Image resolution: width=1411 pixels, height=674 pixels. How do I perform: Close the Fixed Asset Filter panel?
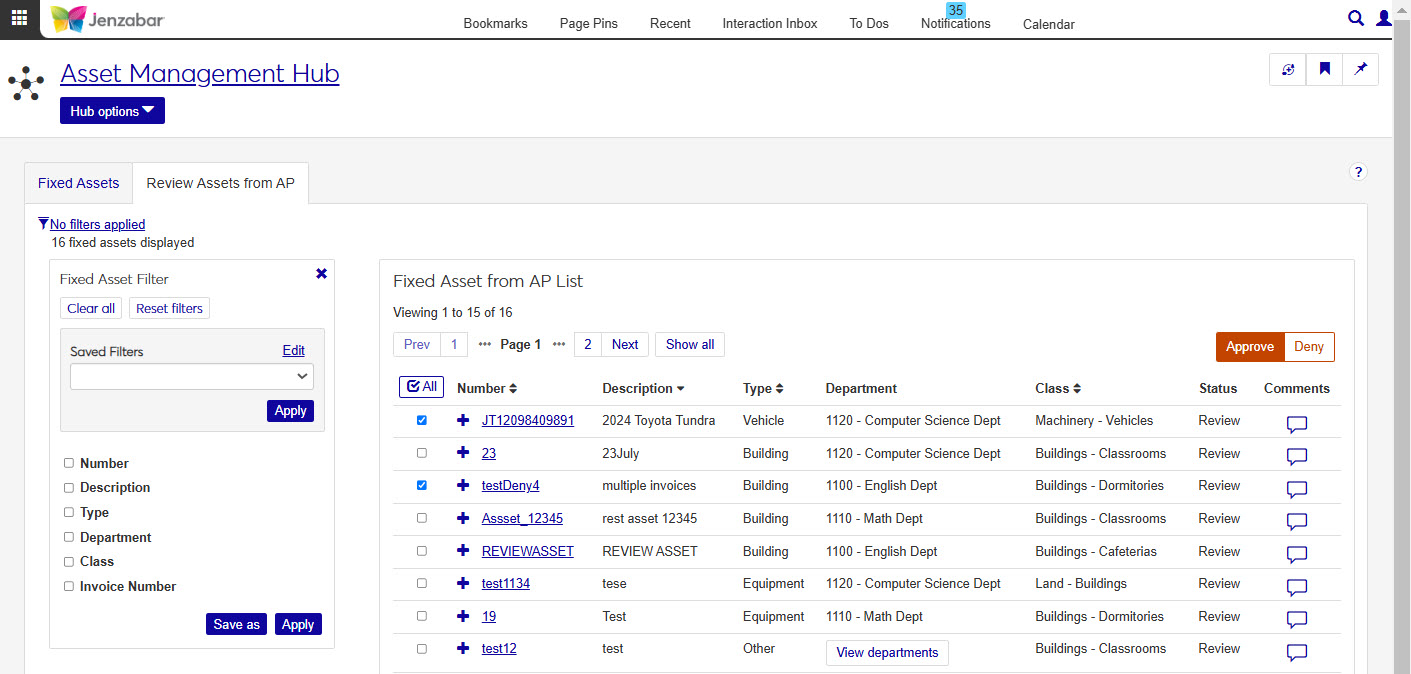(x=321, y=273)
